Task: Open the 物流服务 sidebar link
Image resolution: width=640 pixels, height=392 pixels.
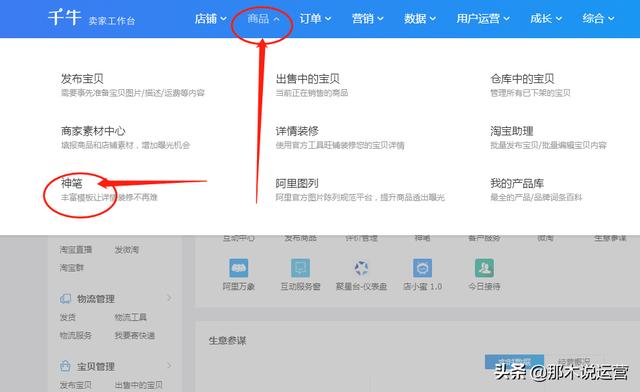Action: tap(76, 335)
